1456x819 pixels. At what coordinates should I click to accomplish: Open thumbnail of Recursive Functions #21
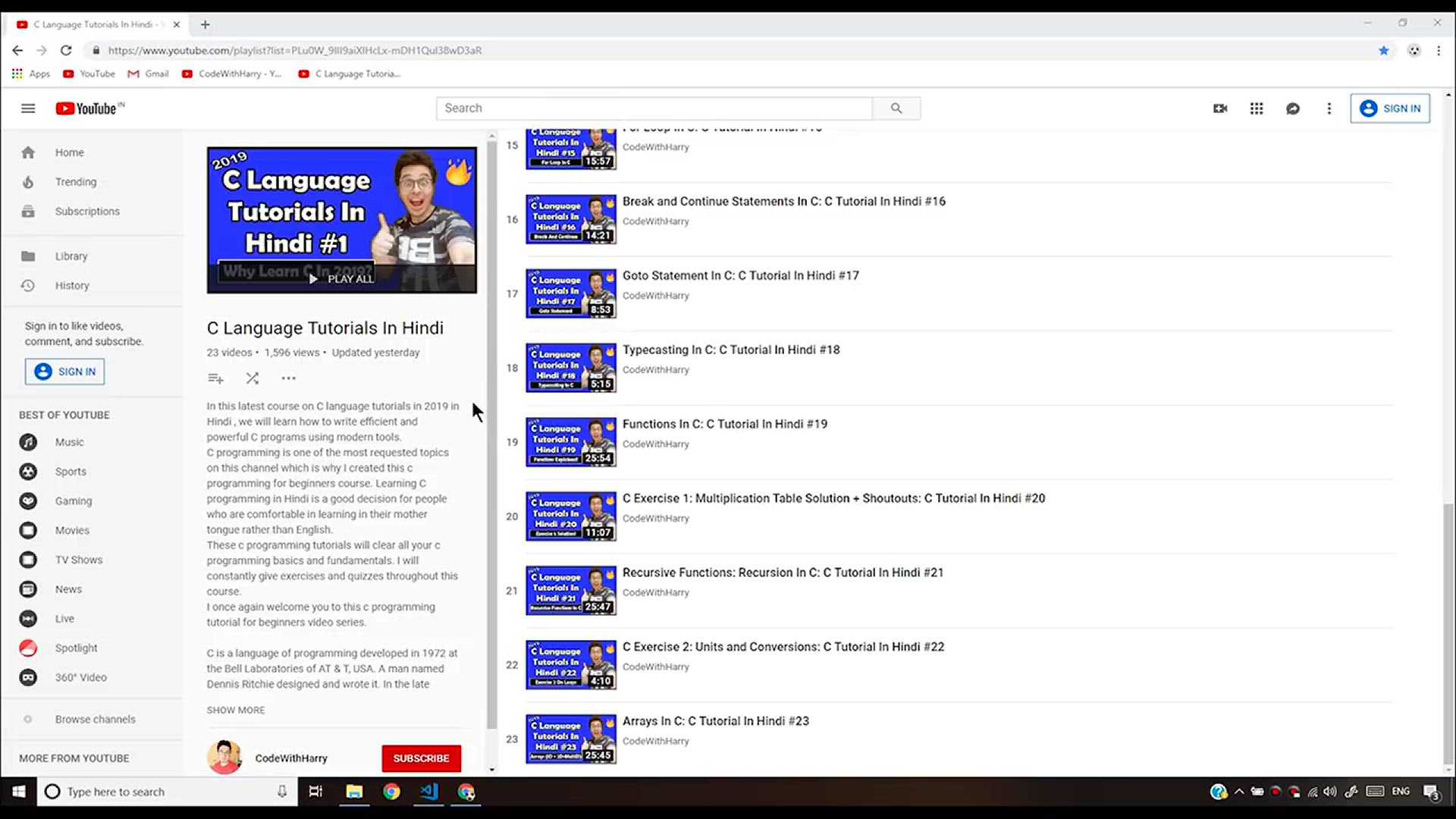tap(571, 591)
